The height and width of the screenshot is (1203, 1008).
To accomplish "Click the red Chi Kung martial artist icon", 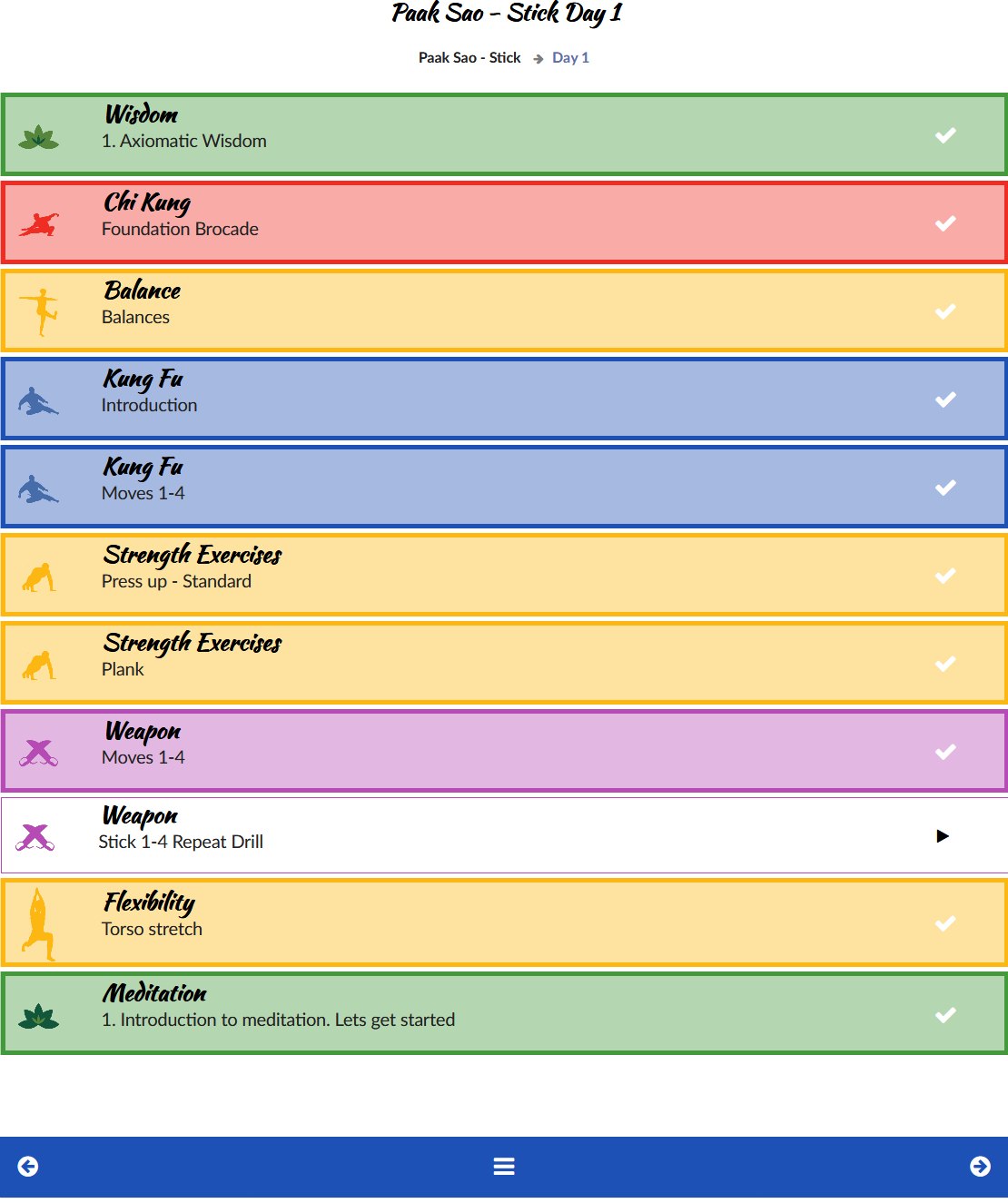I will pos(38,224).
